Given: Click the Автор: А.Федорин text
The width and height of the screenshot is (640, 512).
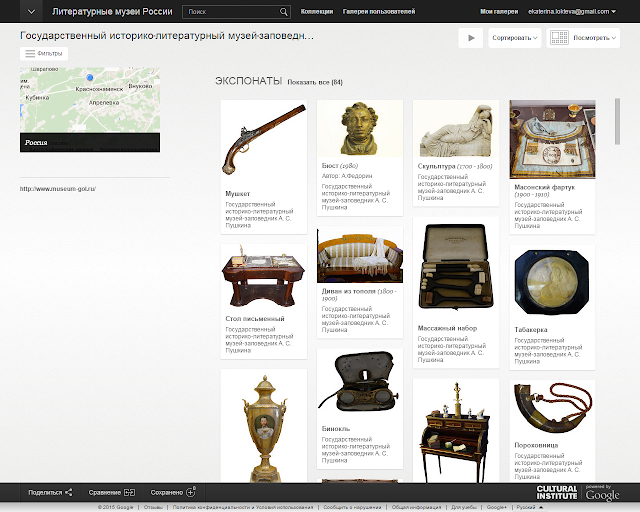Looking at the screenshot, I should (347, 176).
